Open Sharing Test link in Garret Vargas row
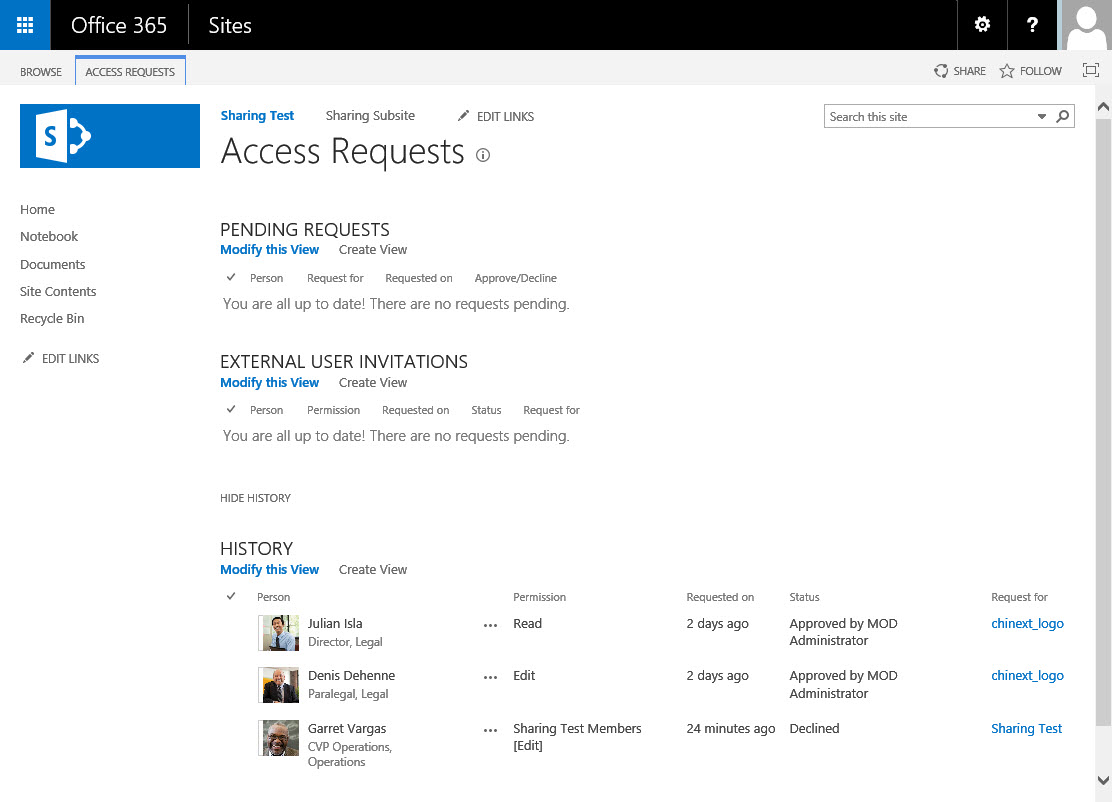This screenshot has width=1112, height=802. 1026,728
